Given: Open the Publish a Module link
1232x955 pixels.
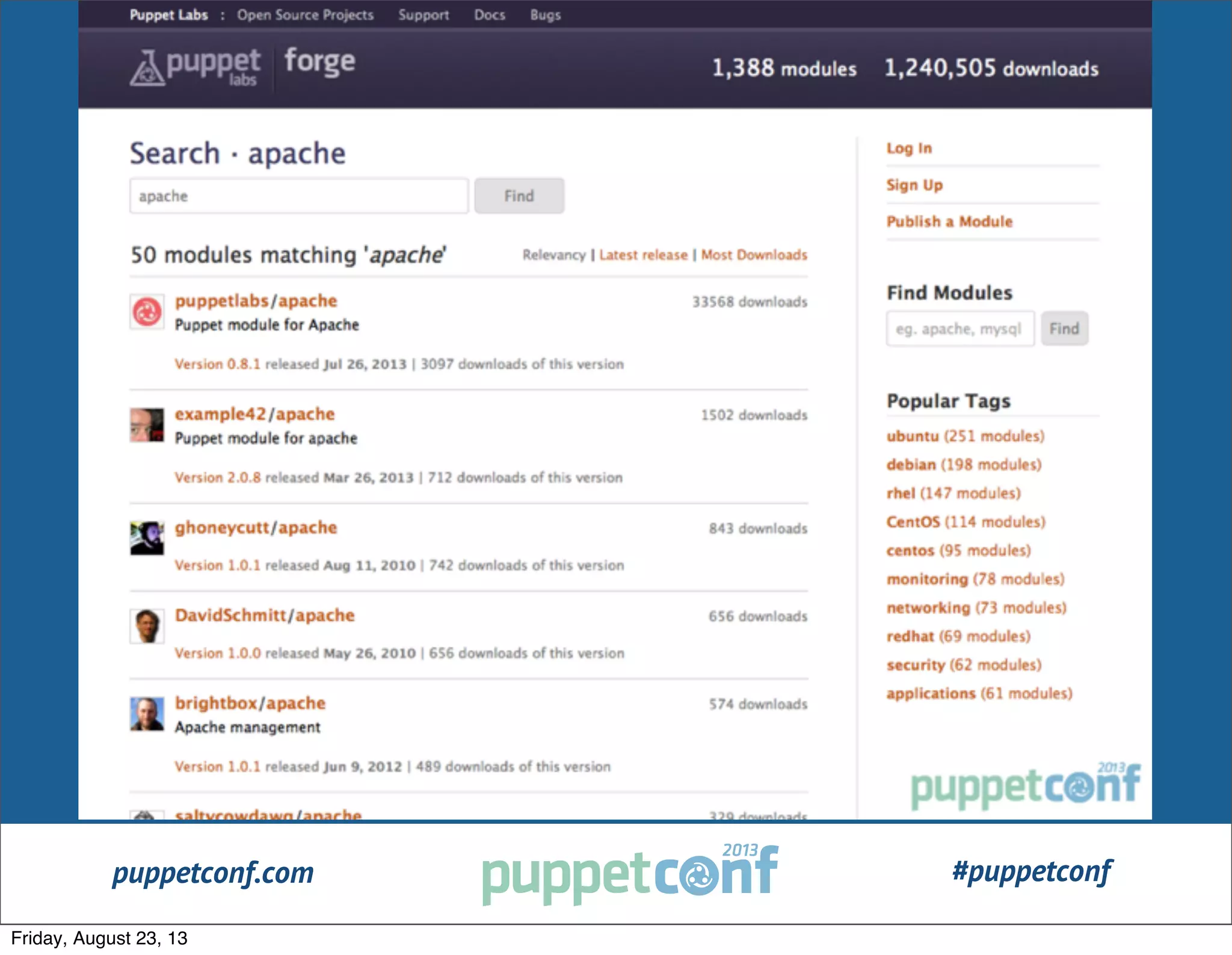Looking at the screenshot, I should (949, 221).
